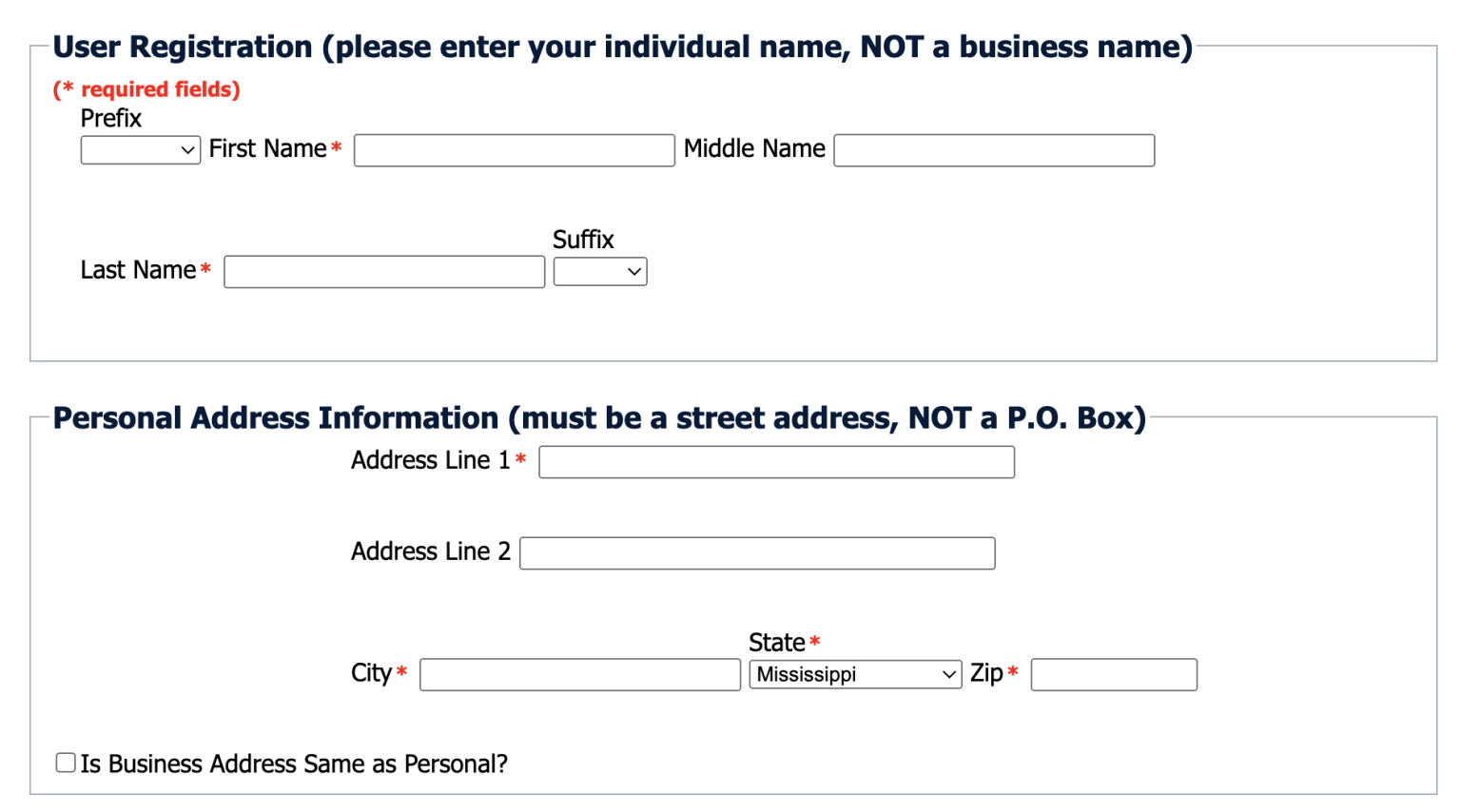Viewport: 1461px width, 812px height.
Task: Check 'Is Business Address Same as Personal?'
Action: pos(65,762)
